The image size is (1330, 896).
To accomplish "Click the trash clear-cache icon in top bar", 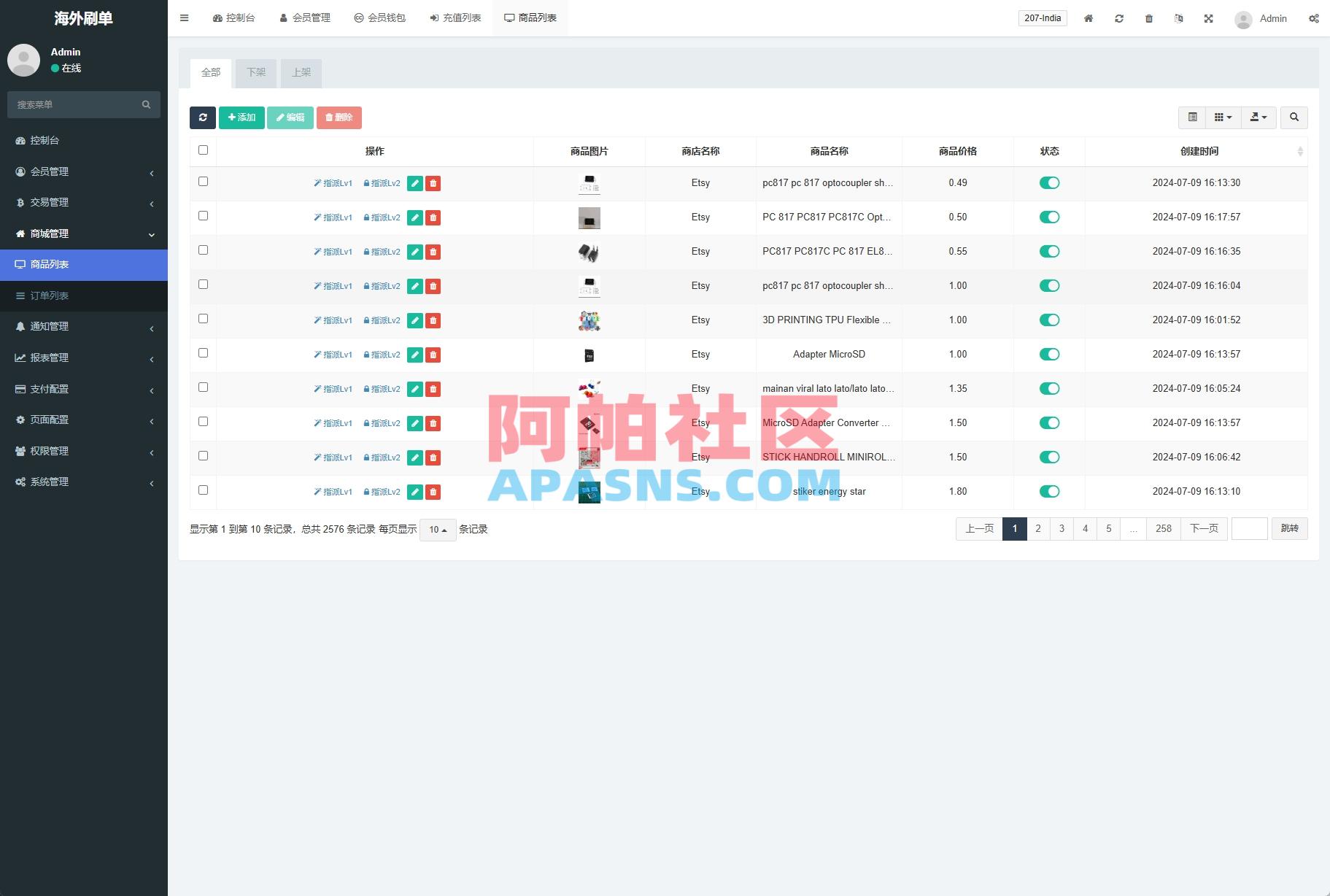I will point(1149,18).
